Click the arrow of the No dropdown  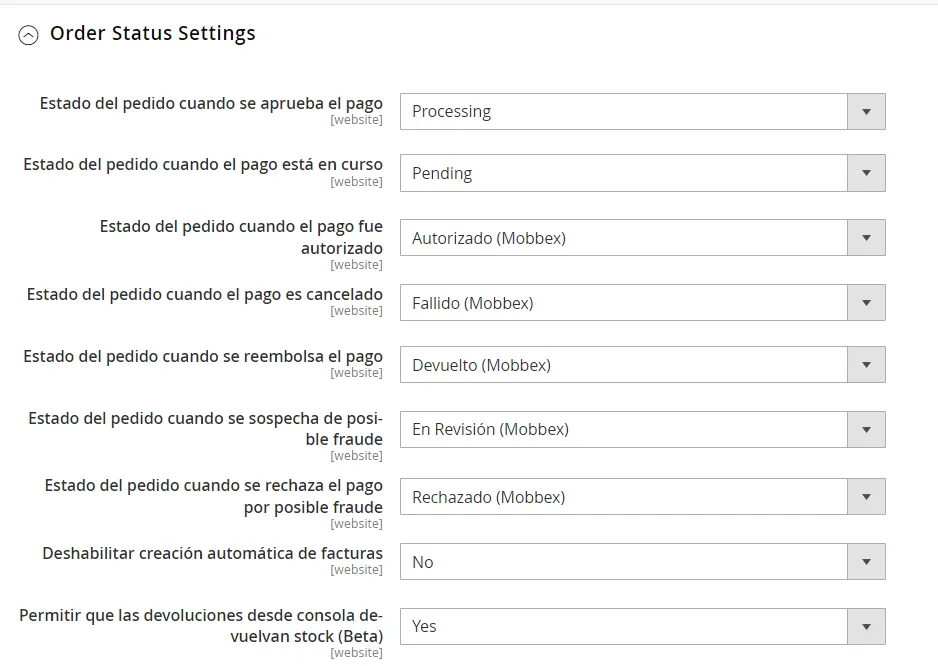(866, 561)
